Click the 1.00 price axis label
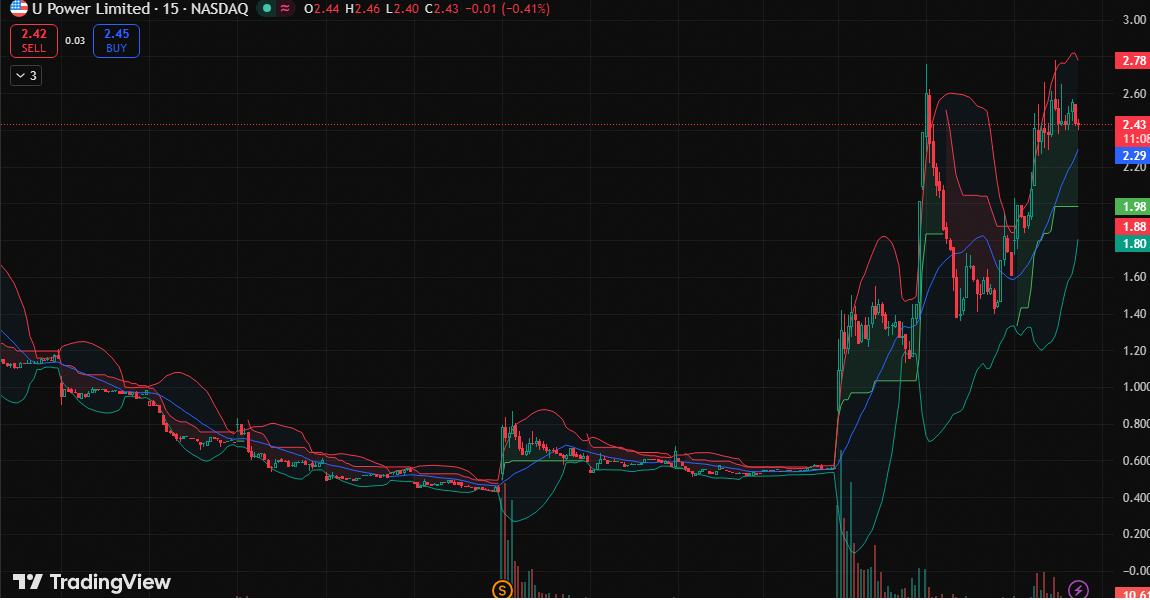Screen dimensions: 1150x600 coord(1135,387)
